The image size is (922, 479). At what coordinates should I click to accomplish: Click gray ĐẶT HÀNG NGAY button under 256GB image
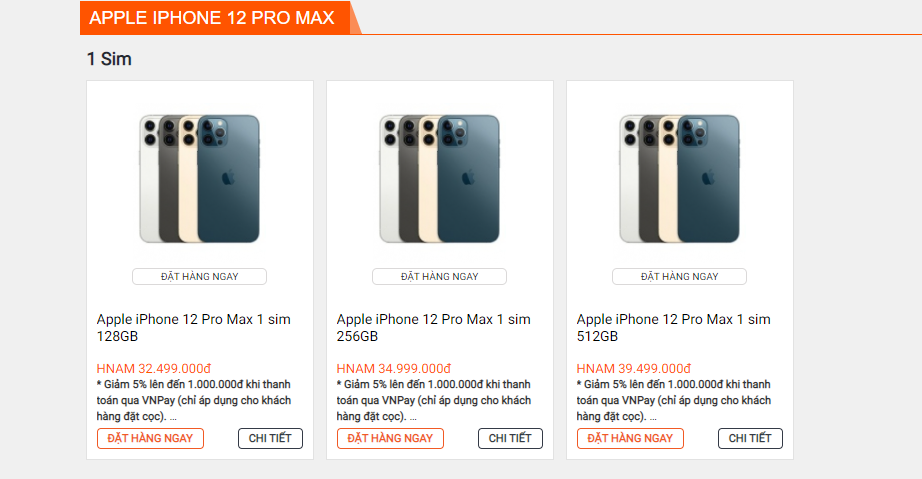(440, 276)
